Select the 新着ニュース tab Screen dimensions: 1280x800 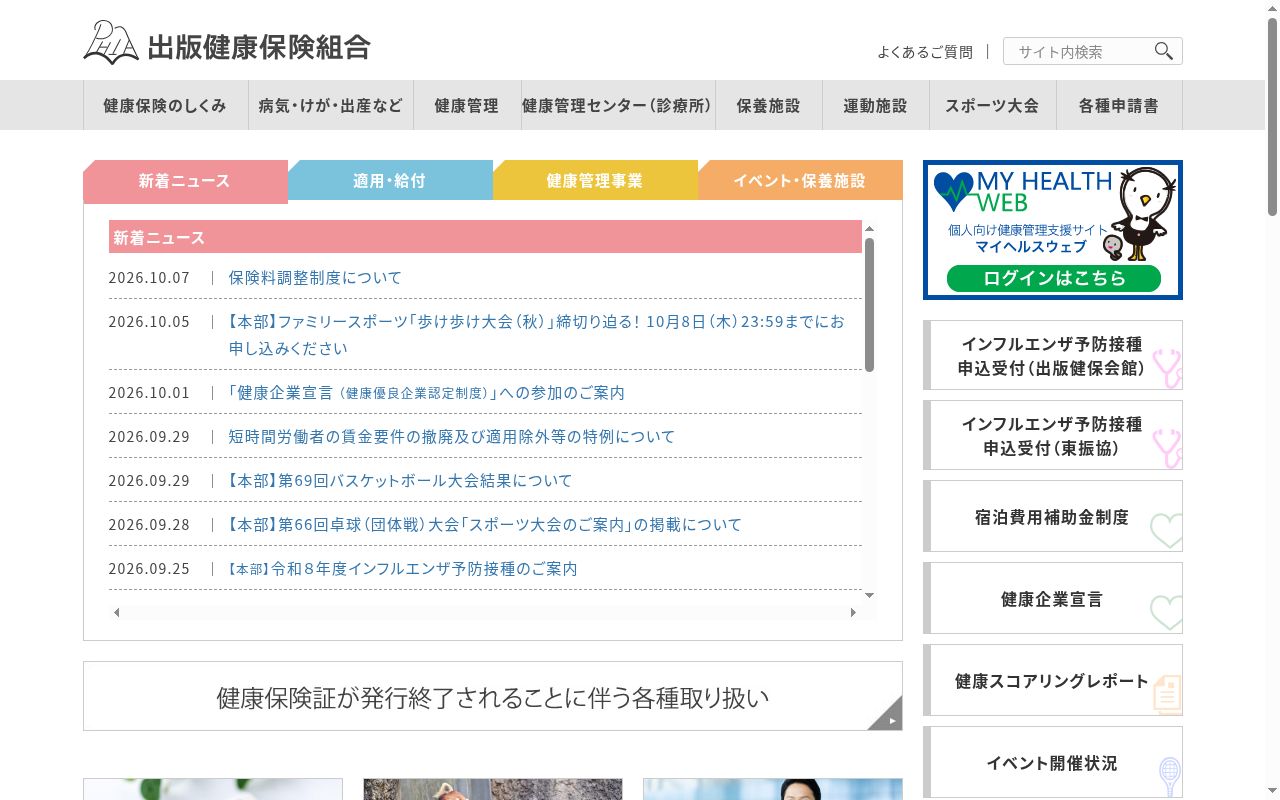click(x=185, y=181)
